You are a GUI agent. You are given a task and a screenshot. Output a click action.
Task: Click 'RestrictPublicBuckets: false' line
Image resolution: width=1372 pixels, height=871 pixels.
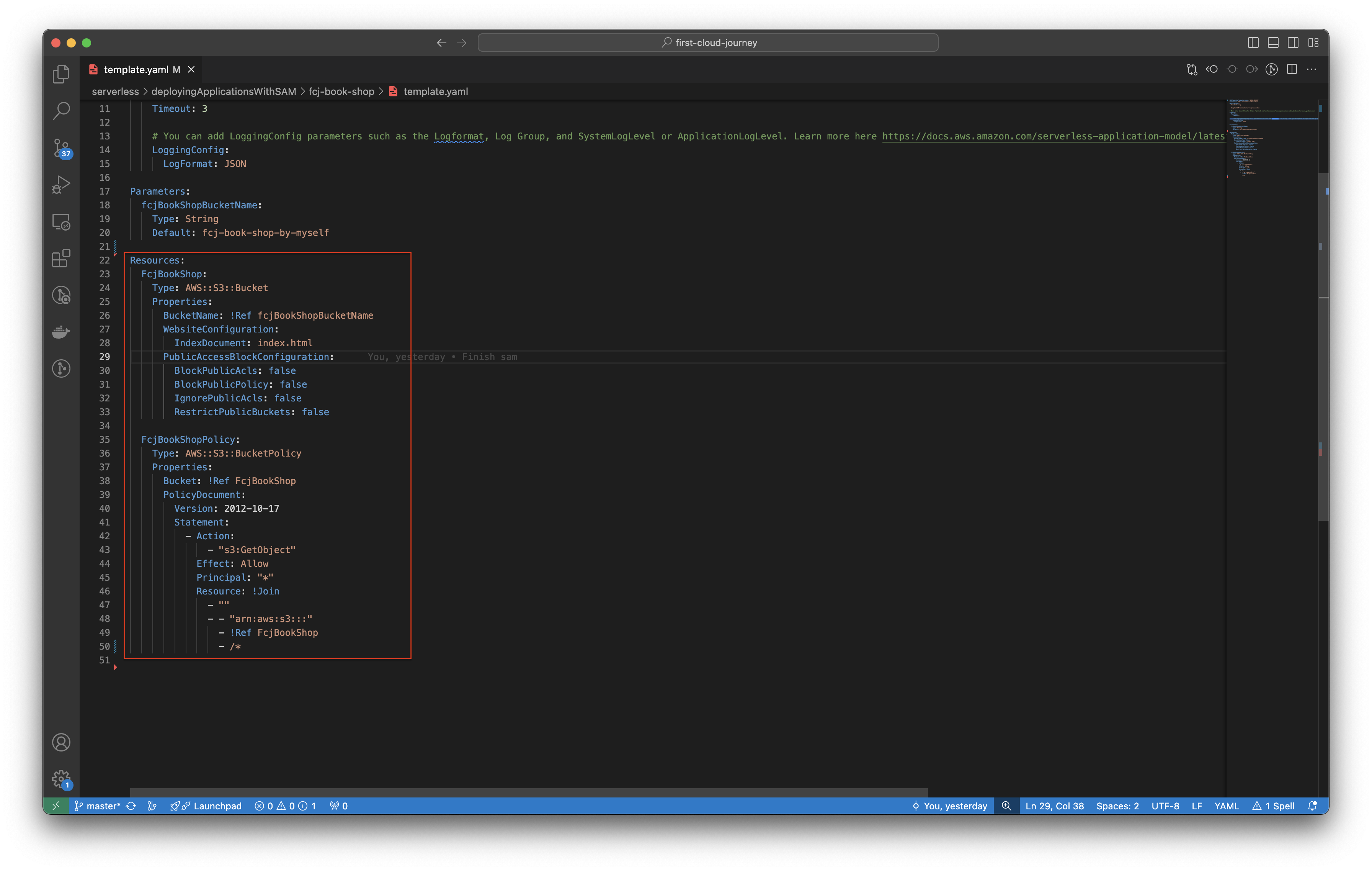coord(251,412)
